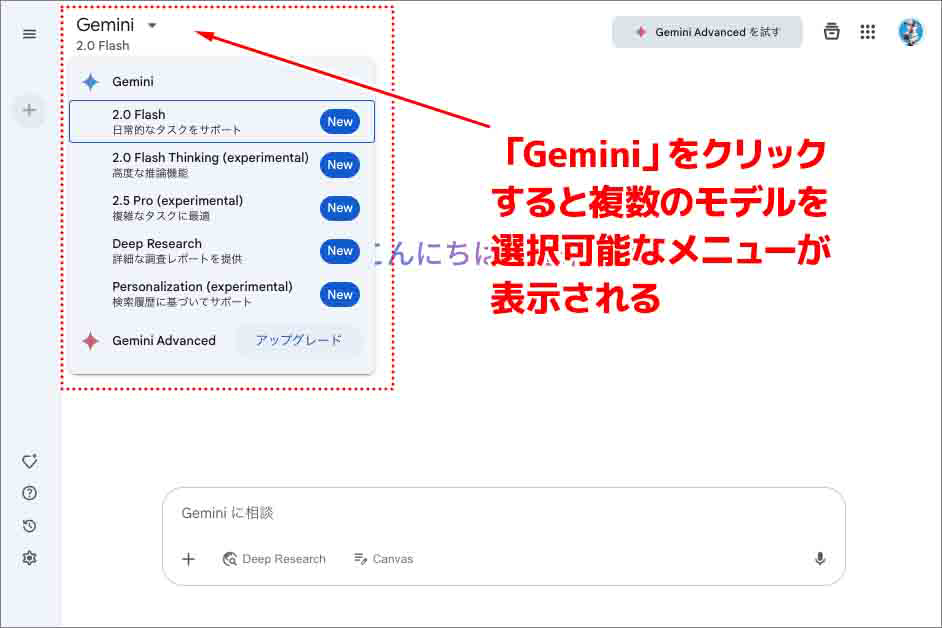Select Deep Research in the prompt bar
The height and width of the screenshot is (628, 942).
point(274,559)
